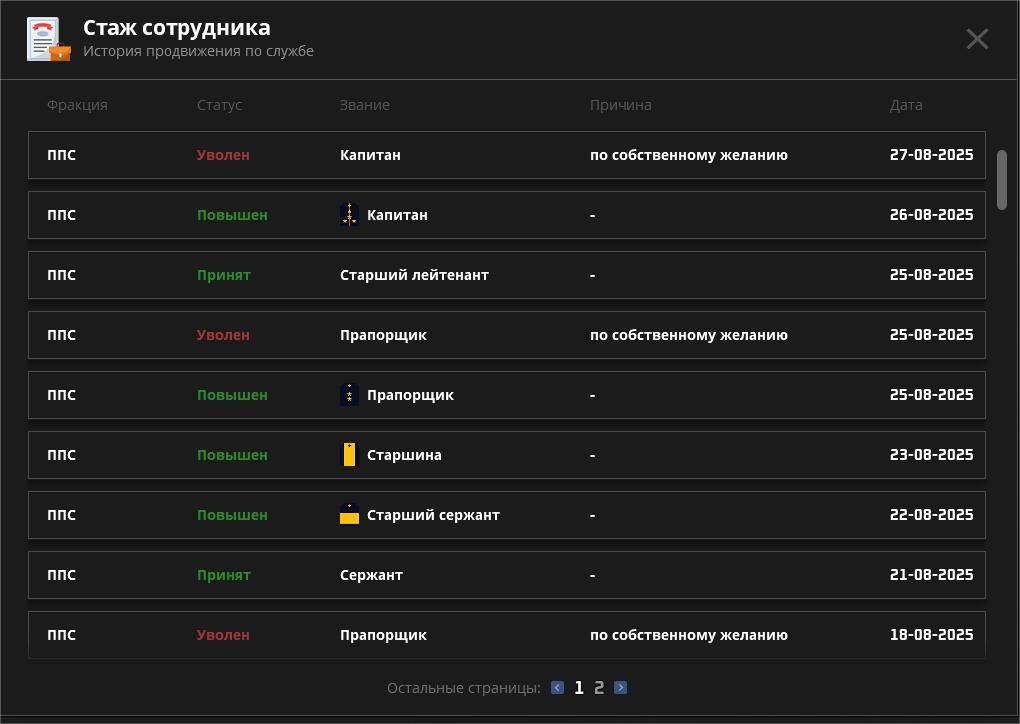This screenshot has width=1020, height=724.
Task: Click the Praporshchik rank insignia icon
Action: point(349,395)
